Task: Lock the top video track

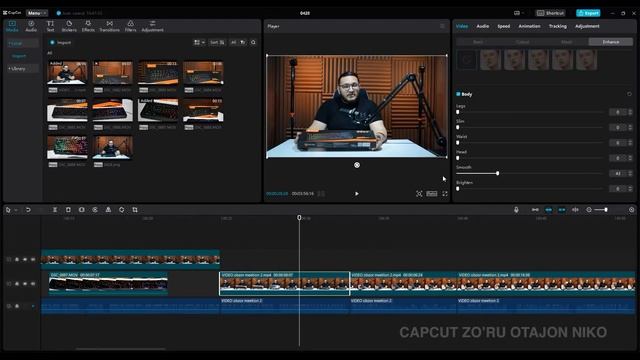Action: [17, 260]
